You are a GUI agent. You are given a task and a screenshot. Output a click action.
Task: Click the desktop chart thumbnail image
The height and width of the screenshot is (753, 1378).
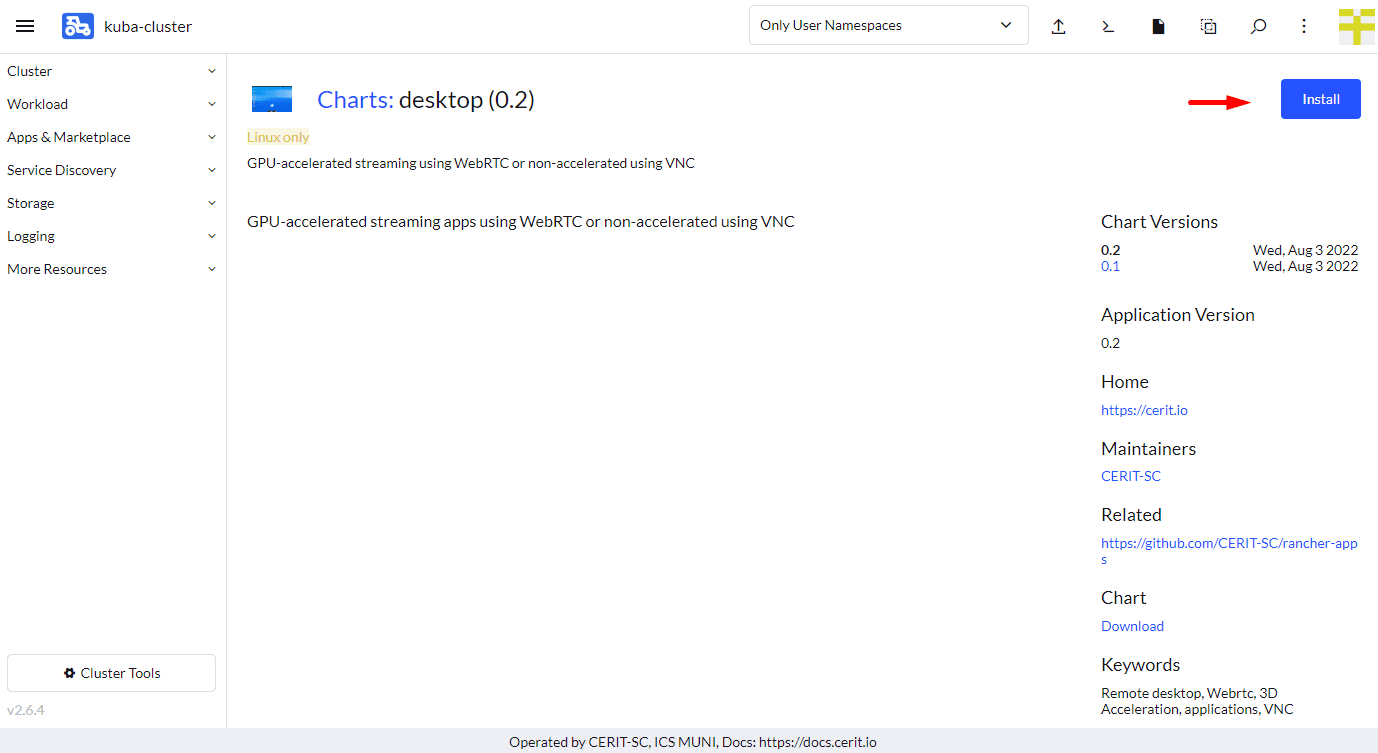pos(272,99)
